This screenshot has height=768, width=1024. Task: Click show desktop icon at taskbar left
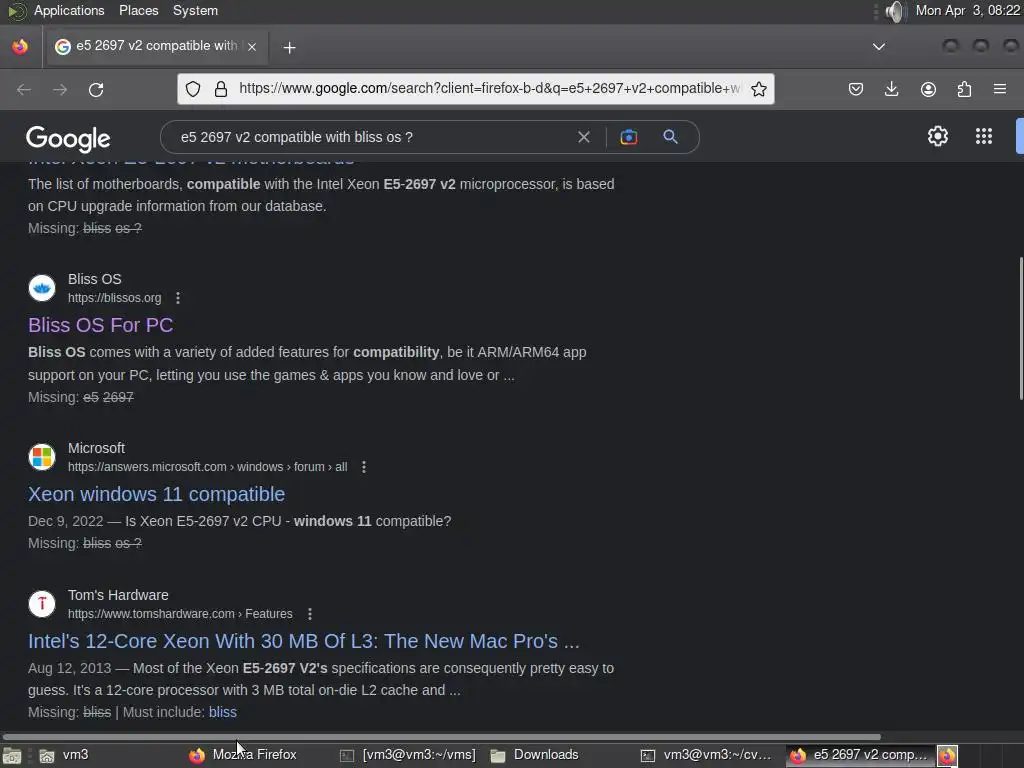[x=12, y=756]
